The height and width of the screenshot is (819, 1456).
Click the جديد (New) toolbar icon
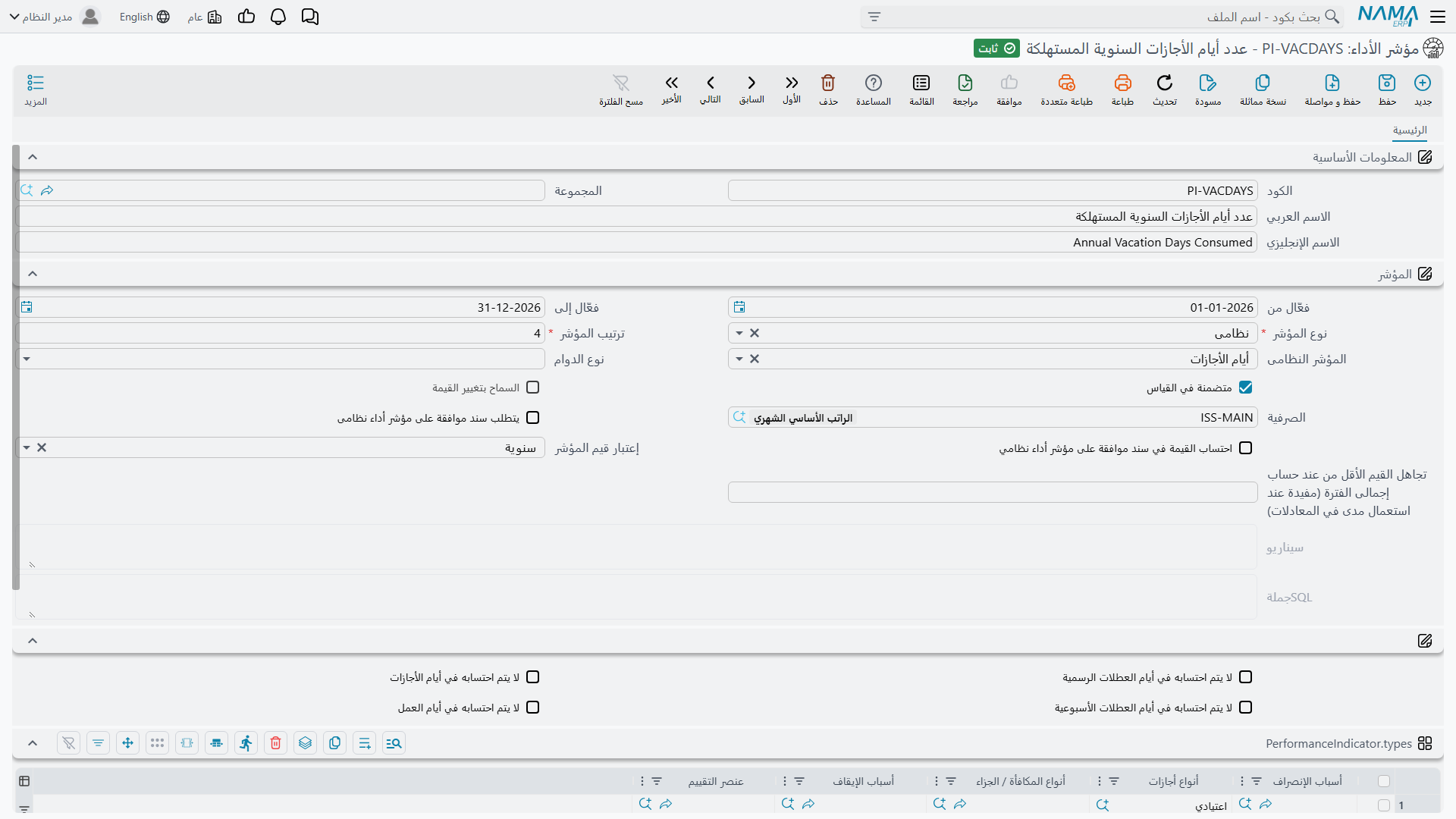click(1423, 83)
